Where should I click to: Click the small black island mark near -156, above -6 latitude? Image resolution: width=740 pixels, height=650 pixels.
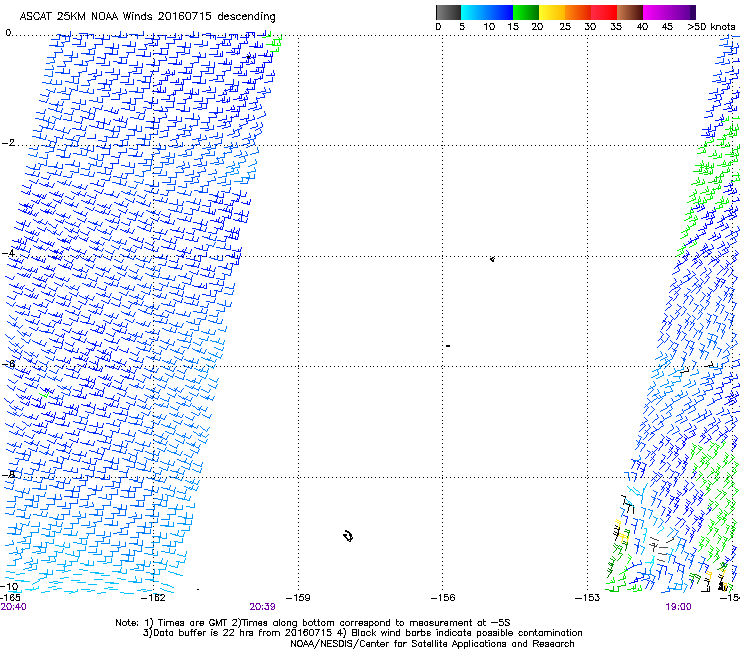pyautogui.click(x=448, y=346)
